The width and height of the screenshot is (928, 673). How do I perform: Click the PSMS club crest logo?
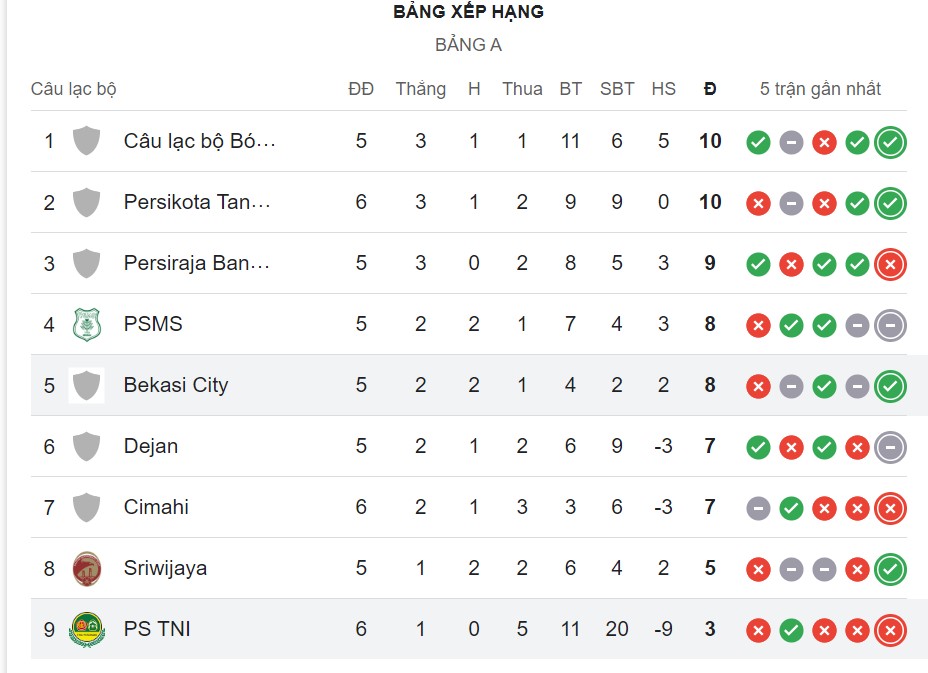pyautogui.click(x=87, y=324)
